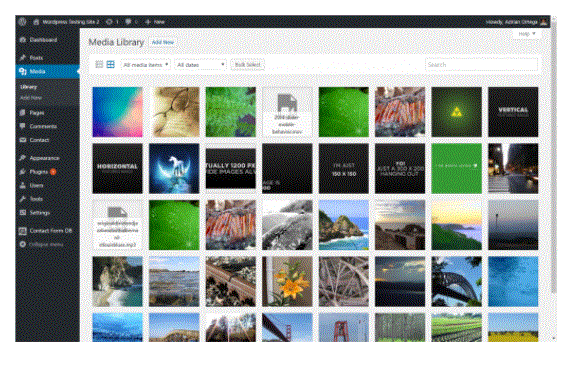
Task: Select the tidal flats shoreline thumbnail
Action: point(174,282)
